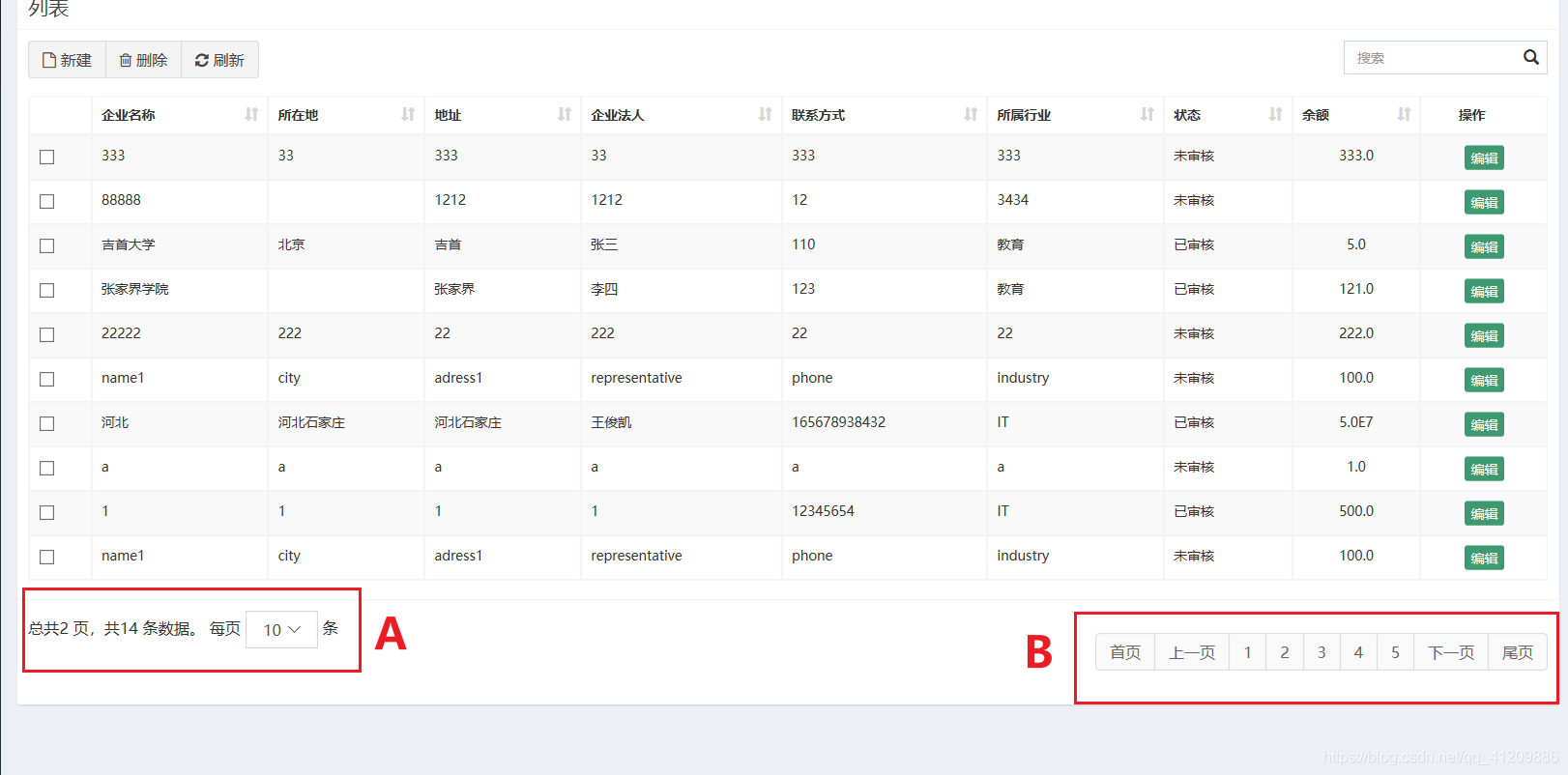Click industry cell 3434
1568x775 pixels.
(1012, 200)
